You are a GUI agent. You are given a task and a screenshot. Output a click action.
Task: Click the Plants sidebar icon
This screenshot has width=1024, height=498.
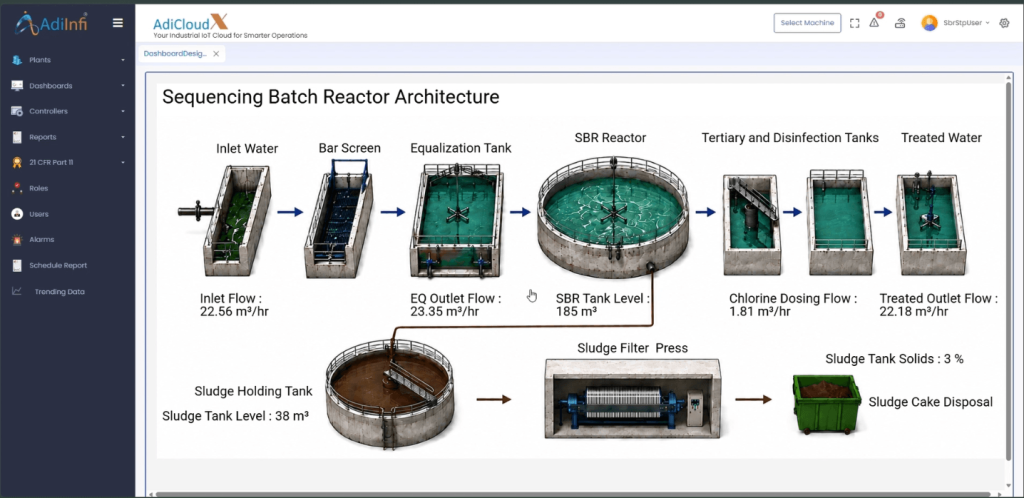[17, 60]
